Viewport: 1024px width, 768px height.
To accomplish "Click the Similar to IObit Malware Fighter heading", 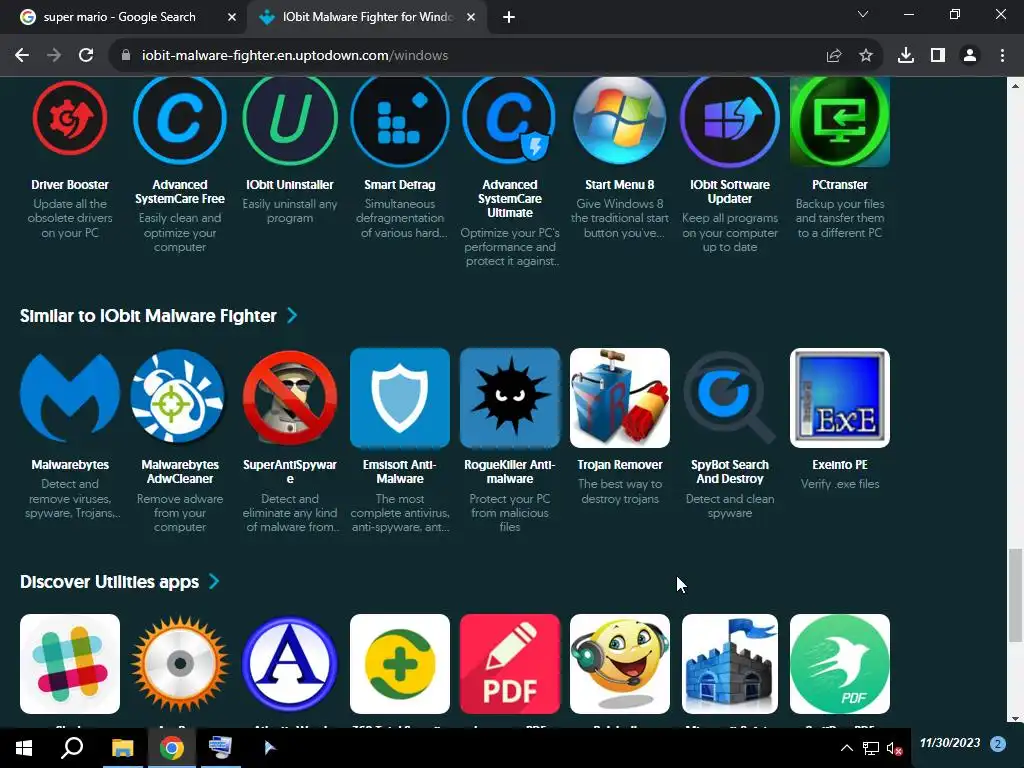I will point(148,315).
